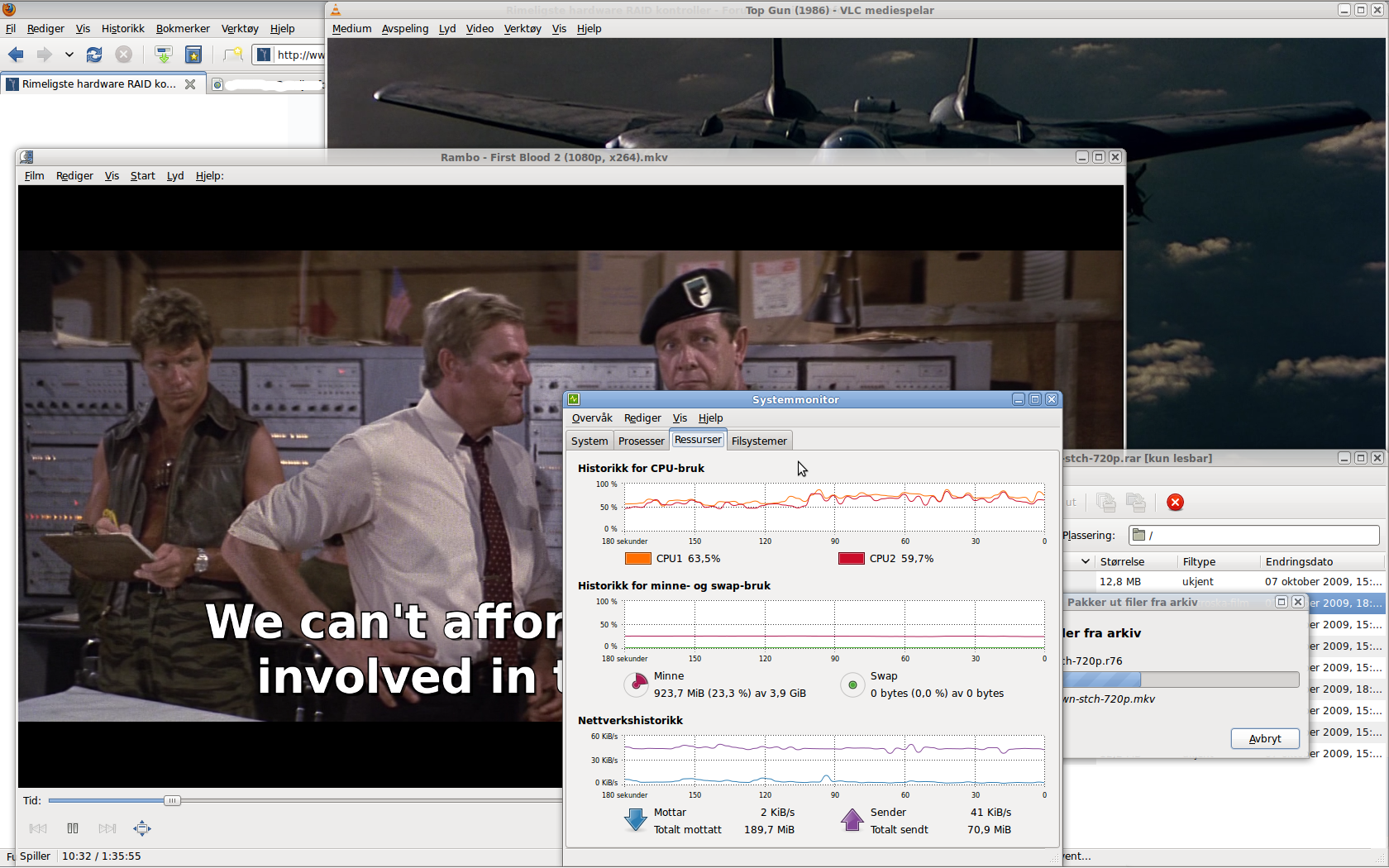Image resolution: width=1389 pixels, height=868 pixels.
Task: Click the sort arrow in archive list header
Action: 1086,561
